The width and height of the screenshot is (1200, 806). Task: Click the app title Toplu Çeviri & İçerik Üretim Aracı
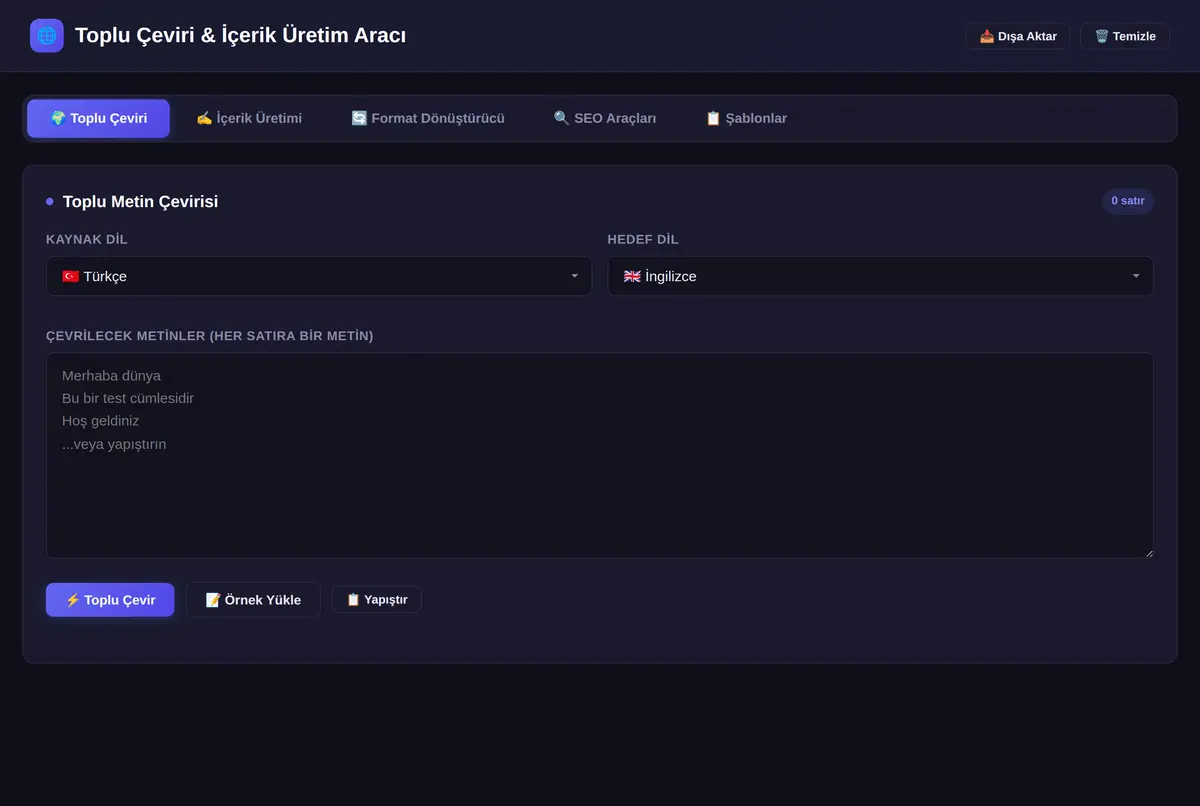tap(240, 36)
